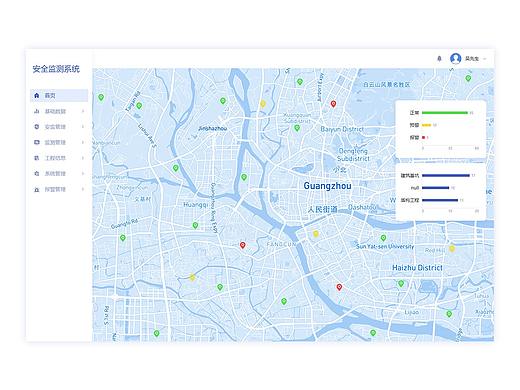Select the green marker near Tangan Rd
The height and width of the screenshot is (390, 520).
click(x=139, y=106)
